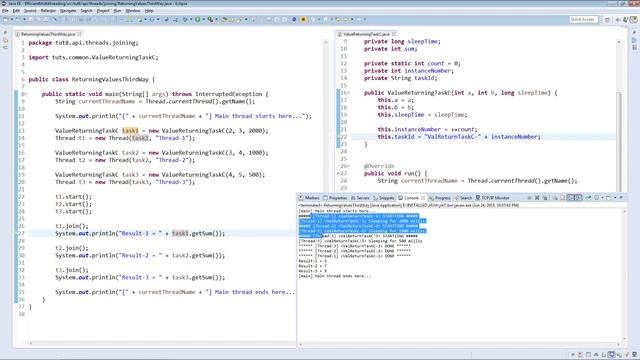Collapse the @Override fold marker at line 26

click(x=348, y=166)
